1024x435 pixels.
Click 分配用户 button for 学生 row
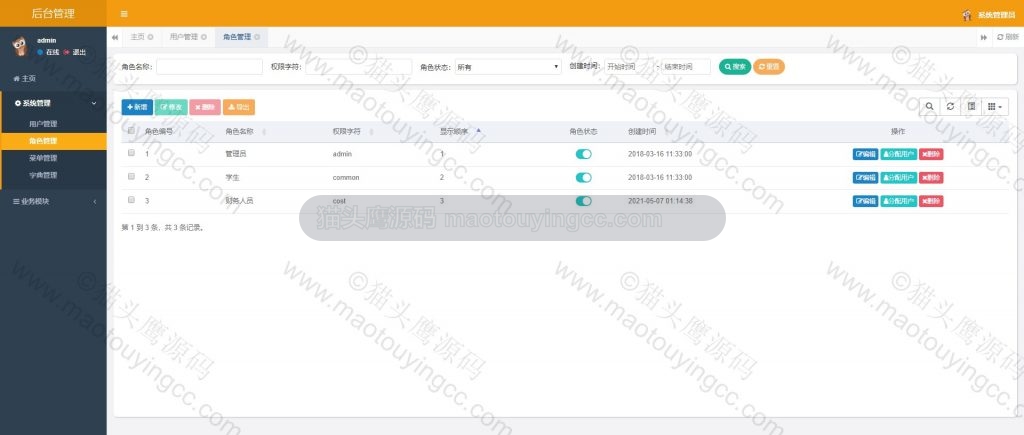899,178
